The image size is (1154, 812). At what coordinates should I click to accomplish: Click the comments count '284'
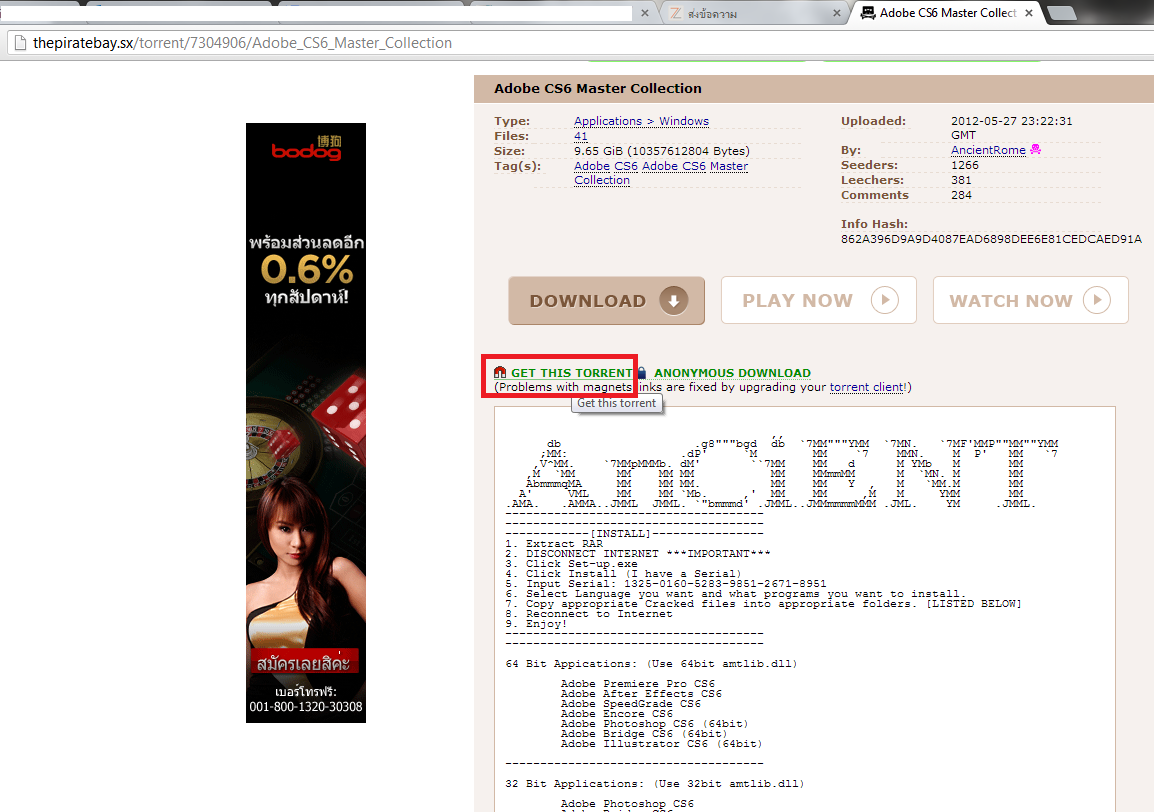961,195
